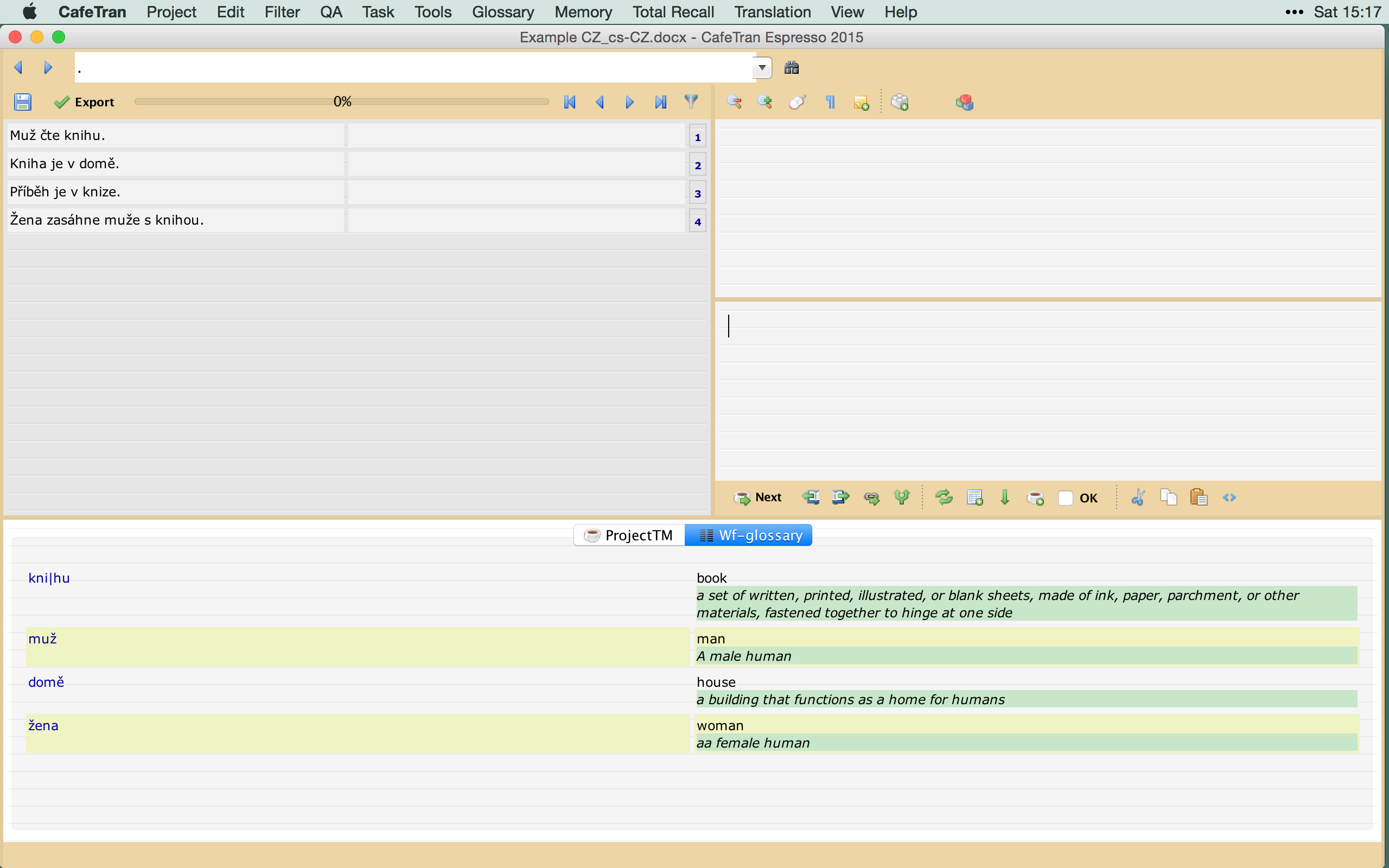Expand the search field dropdown arrow
Screen dimensions: 1389x868
tap(762, 68)
